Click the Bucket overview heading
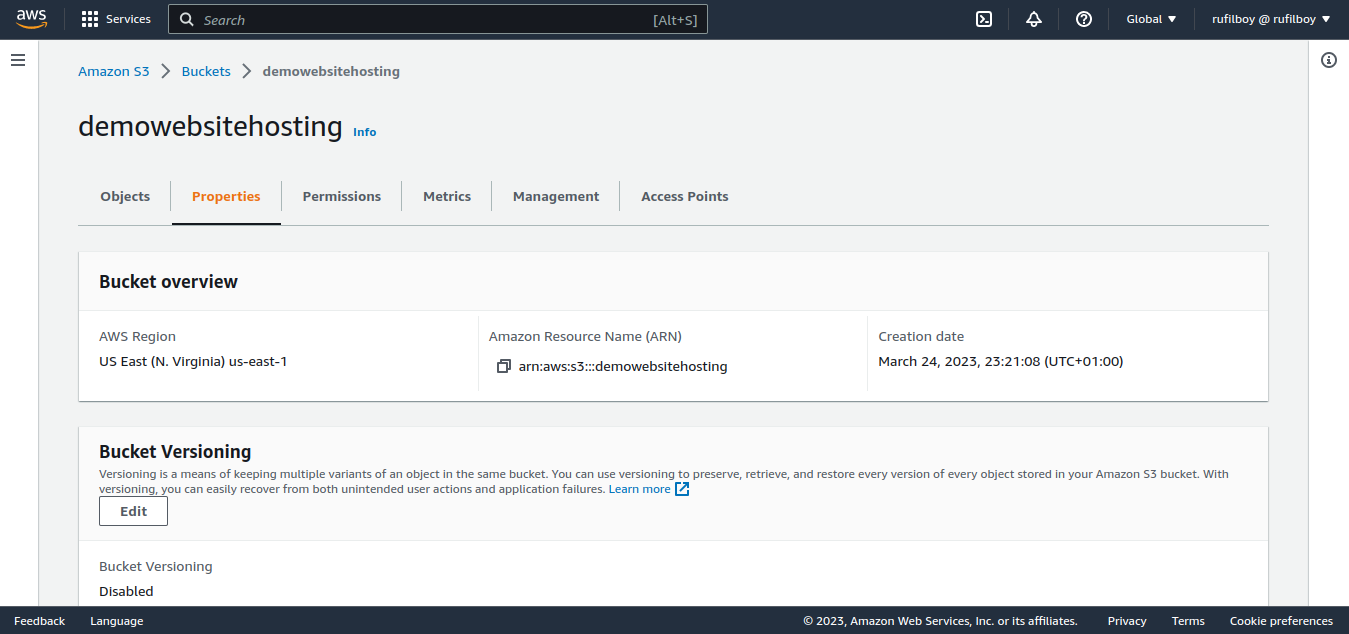Viewport: 1349px width, 634px height. pyautogui.click(x=168, y=282)
